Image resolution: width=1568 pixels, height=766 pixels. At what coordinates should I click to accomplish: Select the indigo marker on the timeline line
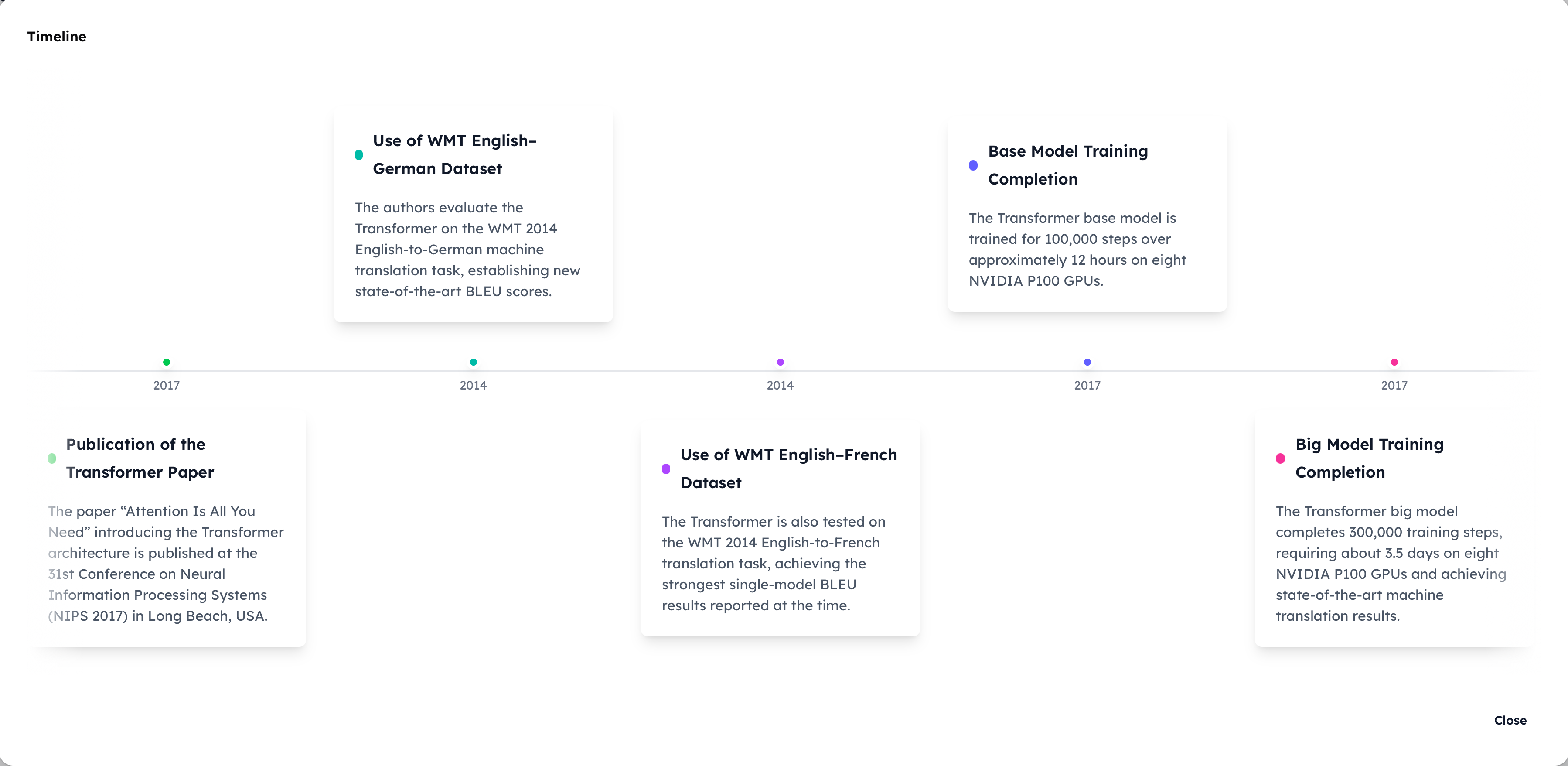pos(1087,362)
